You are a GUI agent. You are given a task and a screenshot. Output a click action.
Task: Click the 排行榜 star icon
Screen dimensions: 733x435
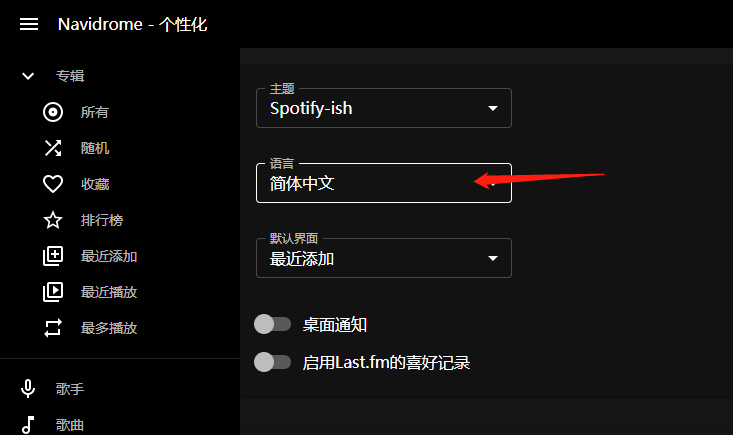53,220
